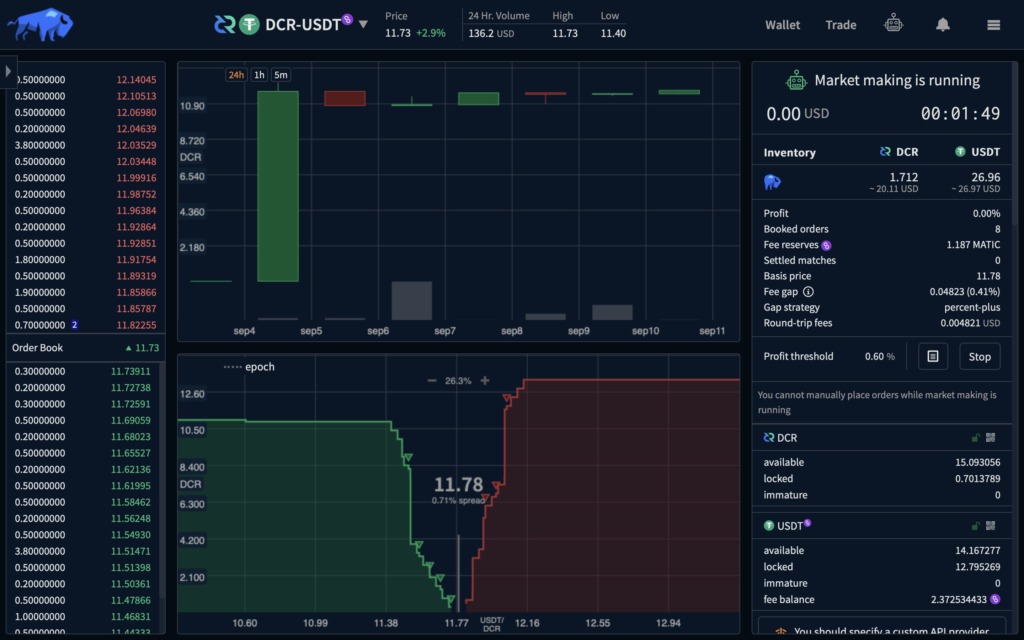
Task: Click the 24 Hr. Volume 136.2 USD
Action: tap(491, 33)
